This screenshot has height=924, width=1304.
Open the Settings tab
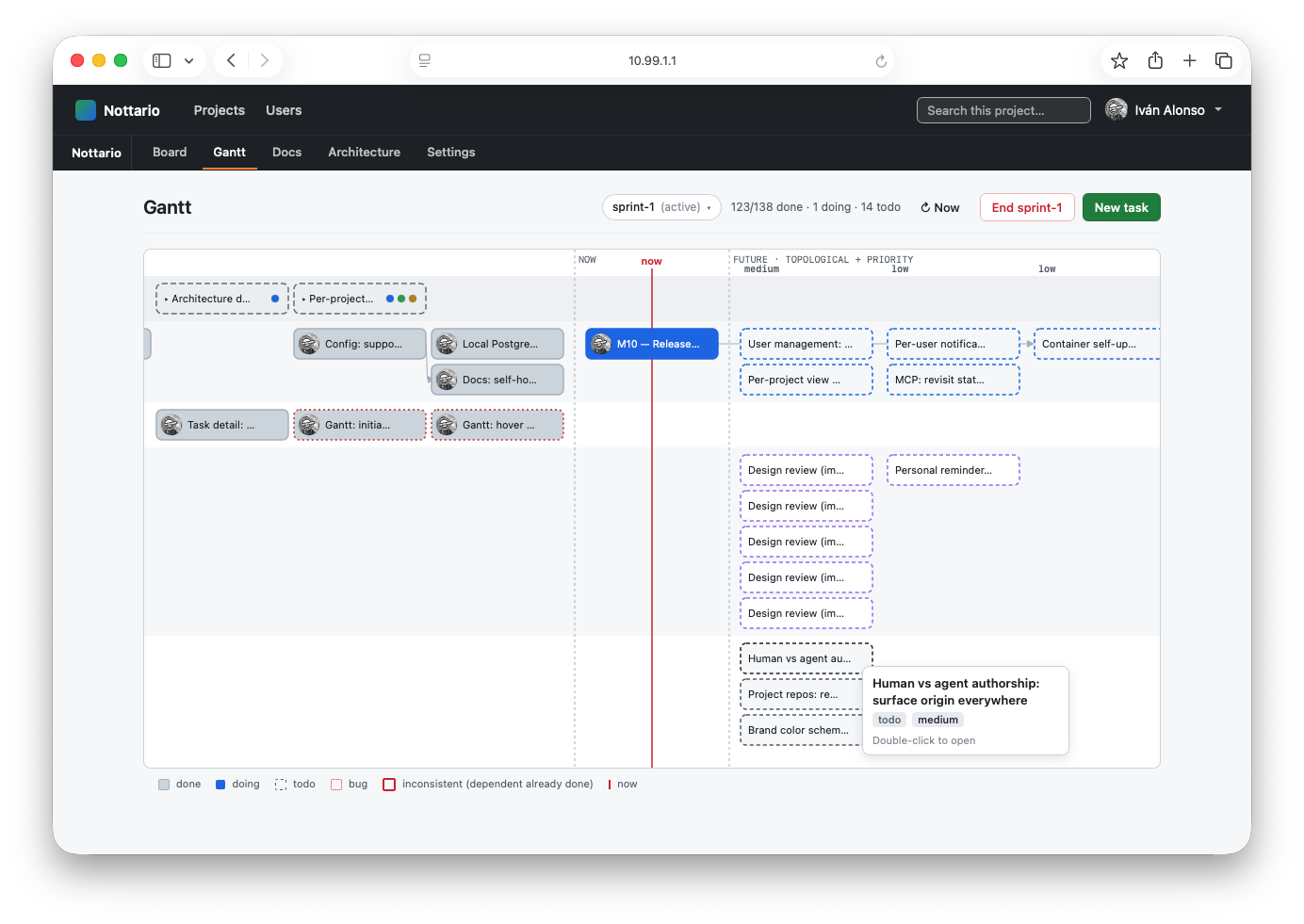450,152
